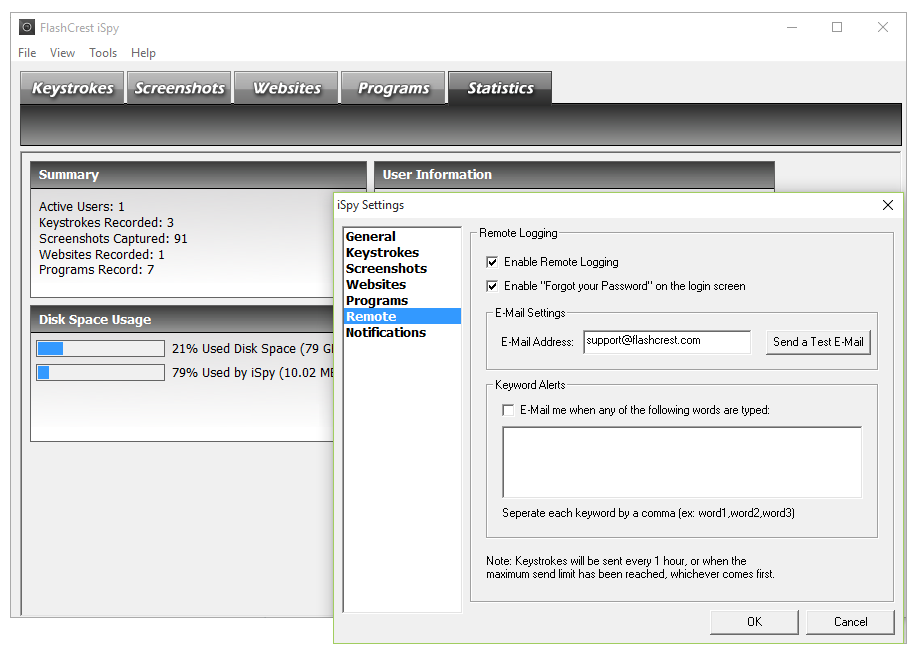This screenshot has height=655, width=917.
Task: Click the E-Mail Address input field
Action: 667,341
